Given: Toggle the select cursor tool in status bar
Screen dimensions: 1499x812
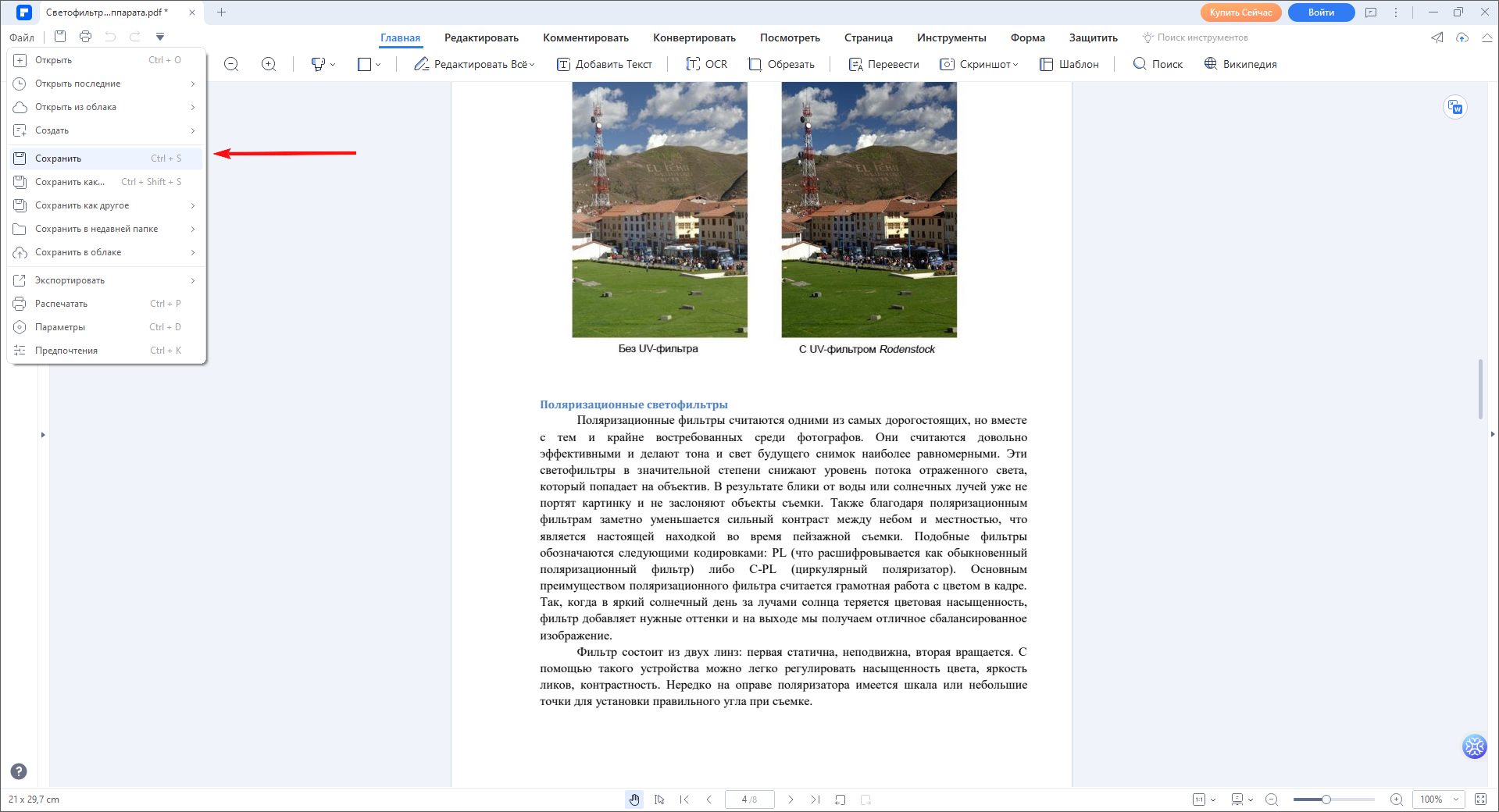Looking at the screenshot, I should 659,800.
